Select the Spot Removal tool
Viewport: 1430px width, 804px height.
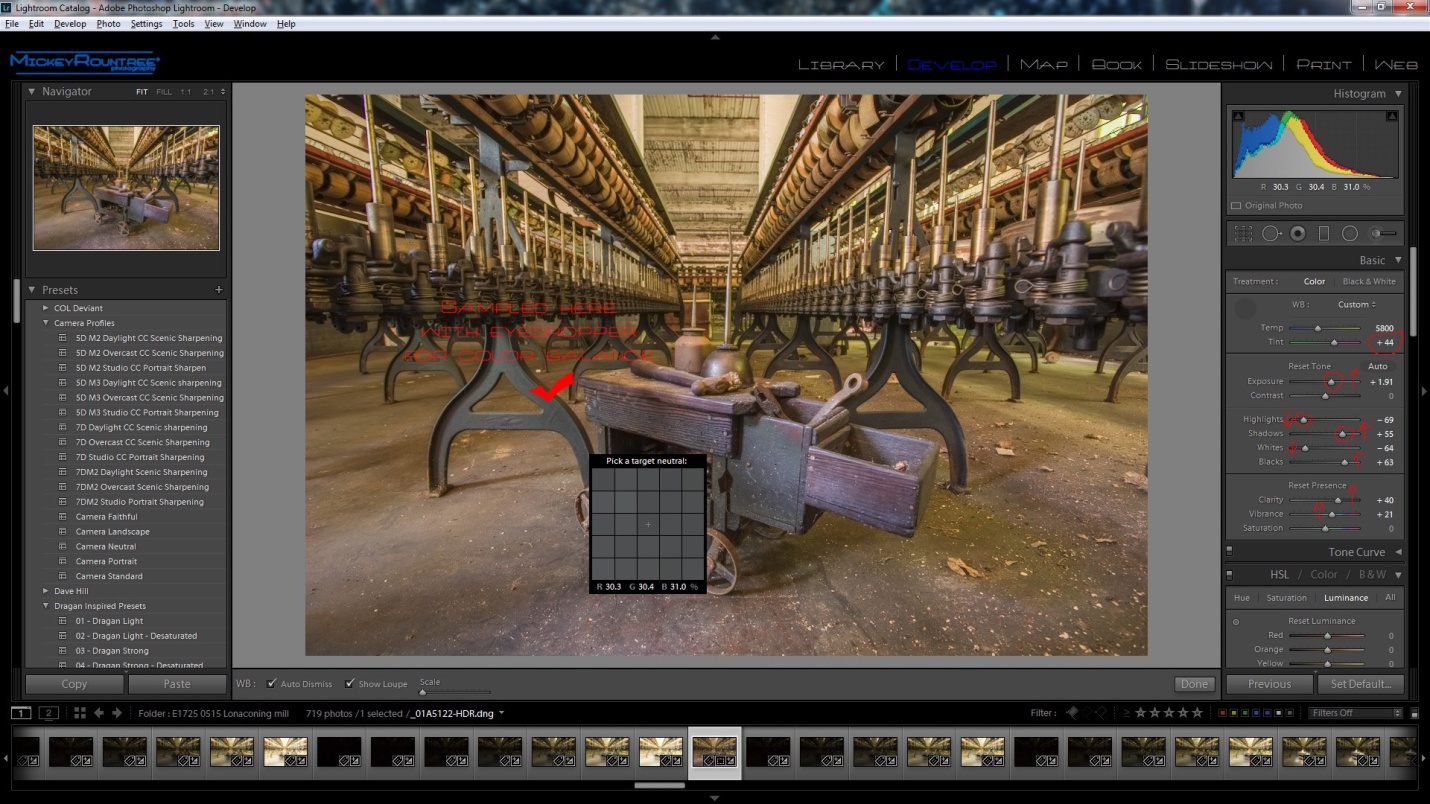1271,233
